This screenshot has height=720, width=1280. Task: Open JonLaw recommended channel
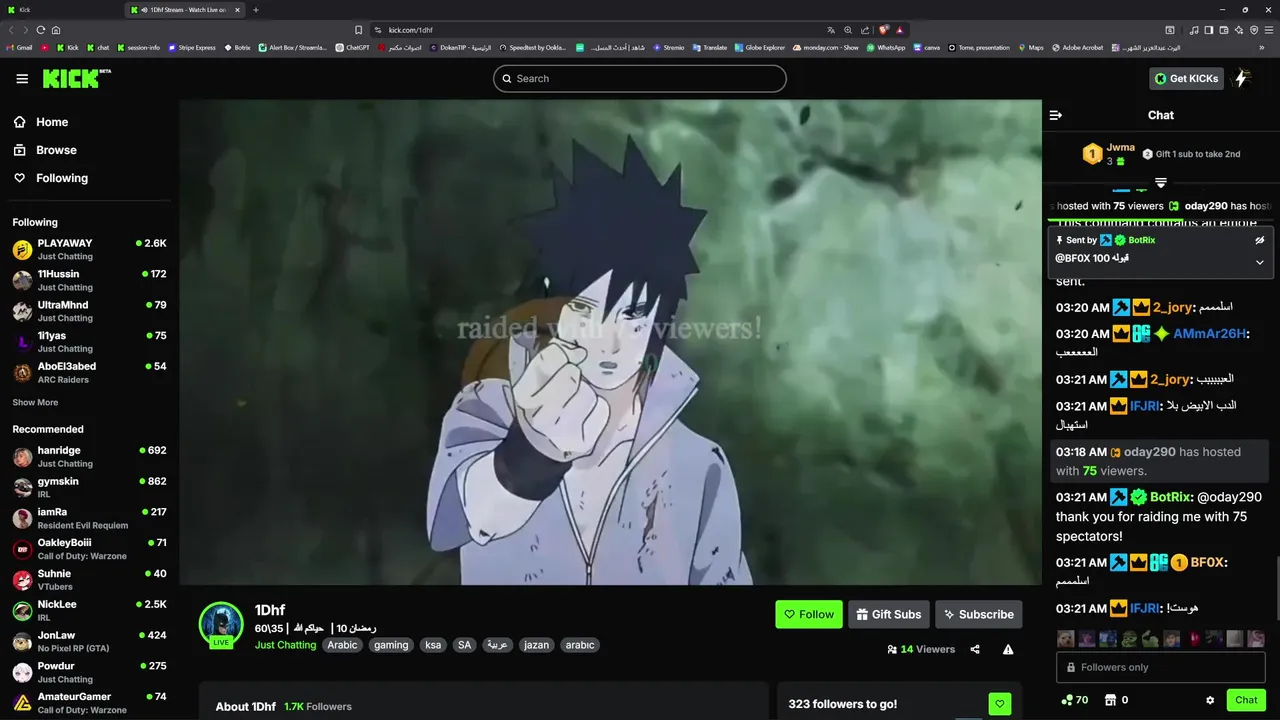pyautogui.click(x=89, y=642)
